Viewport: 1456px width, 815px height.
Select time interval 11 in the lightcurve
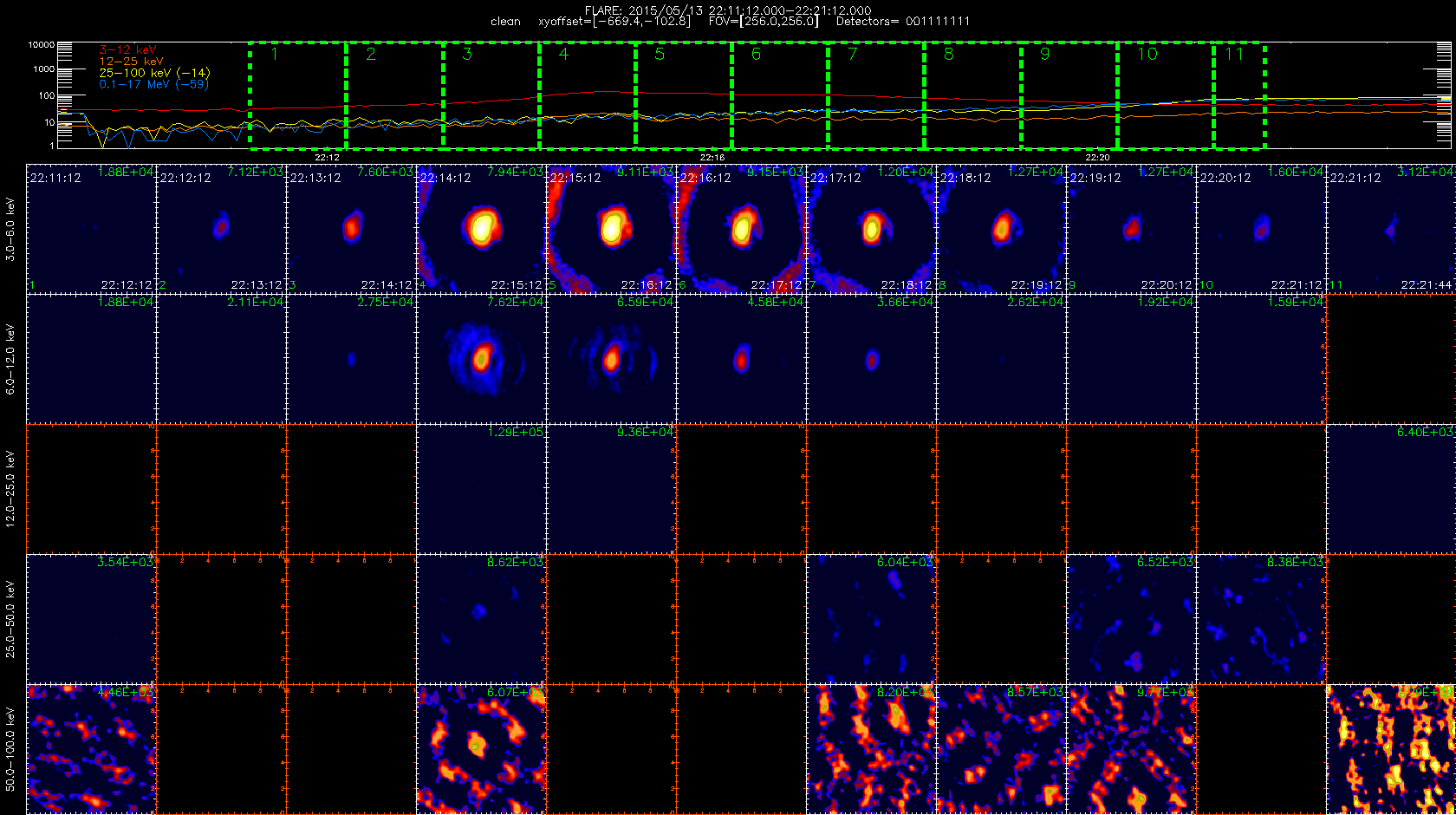(x=1239, y=95)
